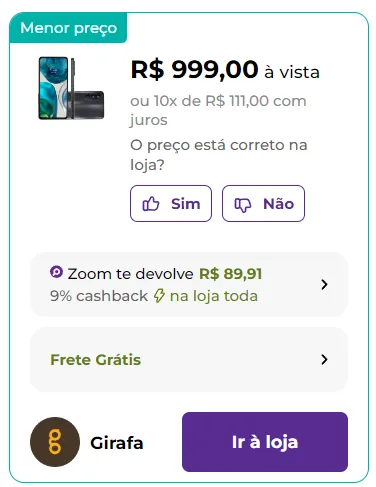Click the green lightning bolt cashback icon
Viewport: 376px width, 487px height.
(159, 296)
